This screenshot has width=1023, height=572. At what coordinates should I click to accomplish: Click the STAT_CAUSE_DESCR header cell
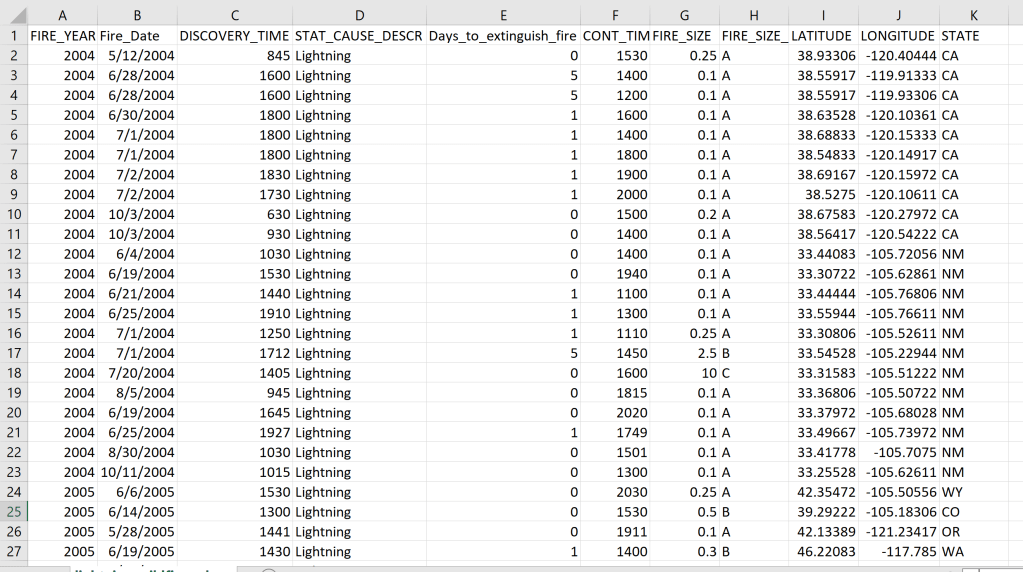pos(359,35)
